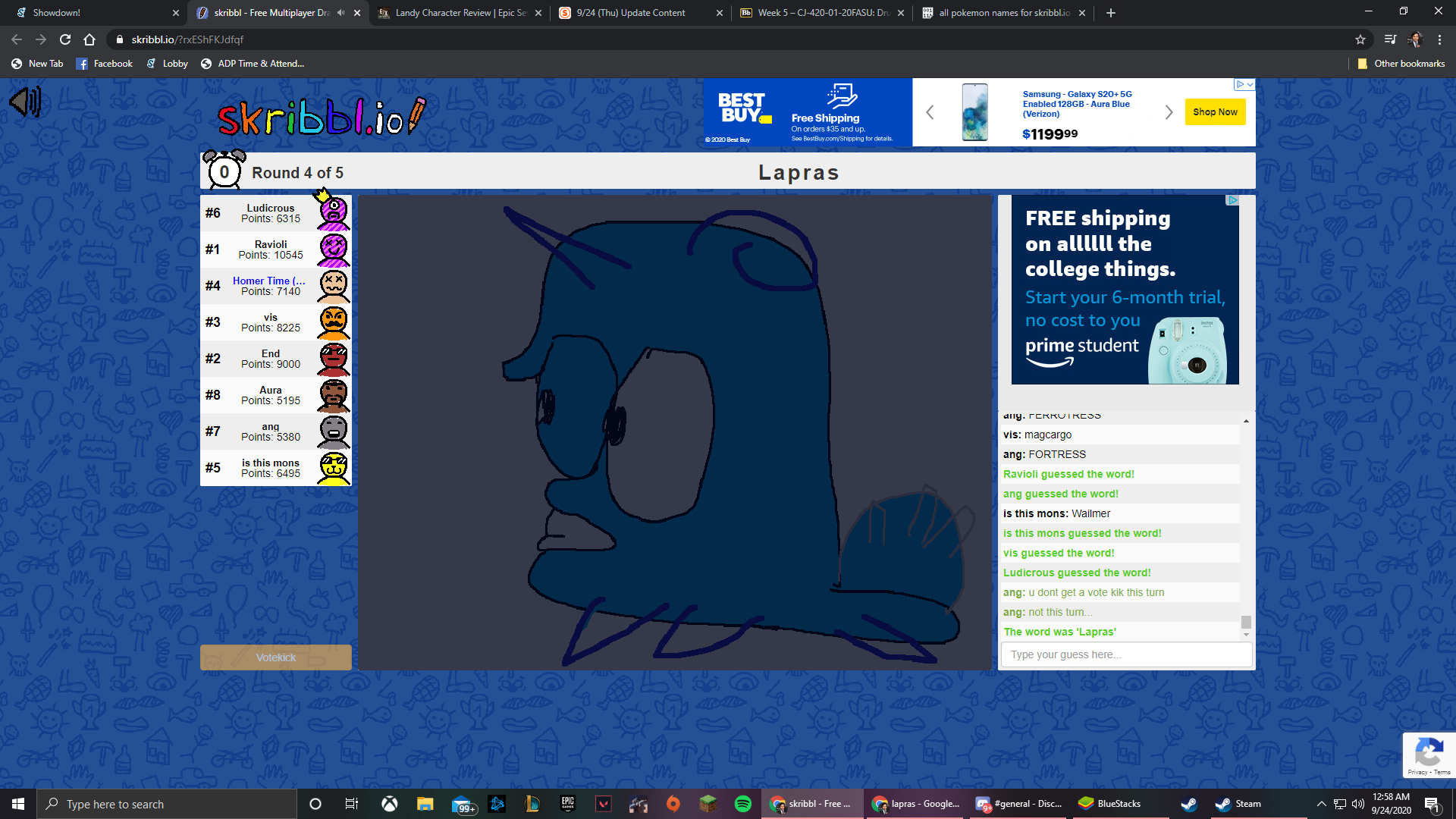Click Ravioli's purple avatar

point(333,249)
